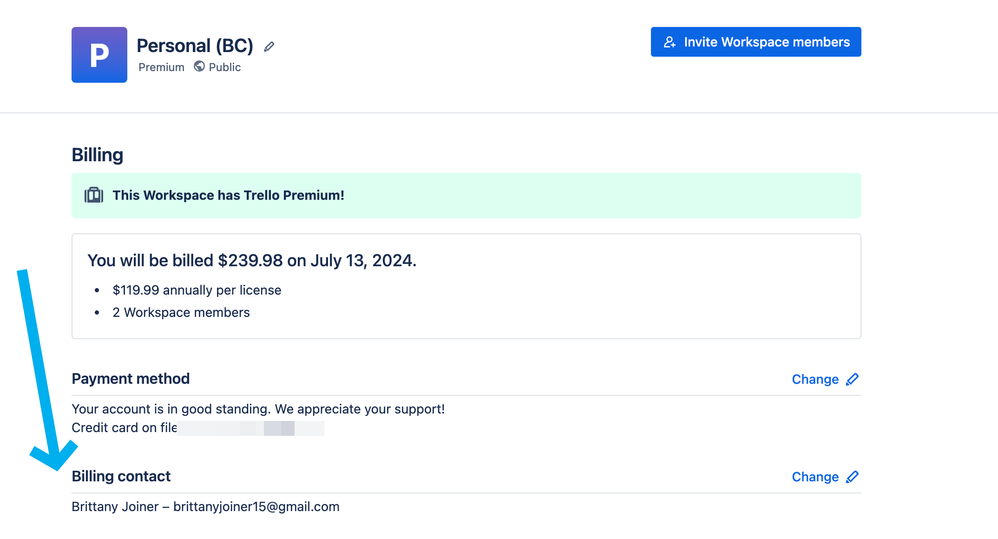Click the pencil icon beside Personal (BC)
Viewport: 998px width, 539px height.
click(269, 46)
